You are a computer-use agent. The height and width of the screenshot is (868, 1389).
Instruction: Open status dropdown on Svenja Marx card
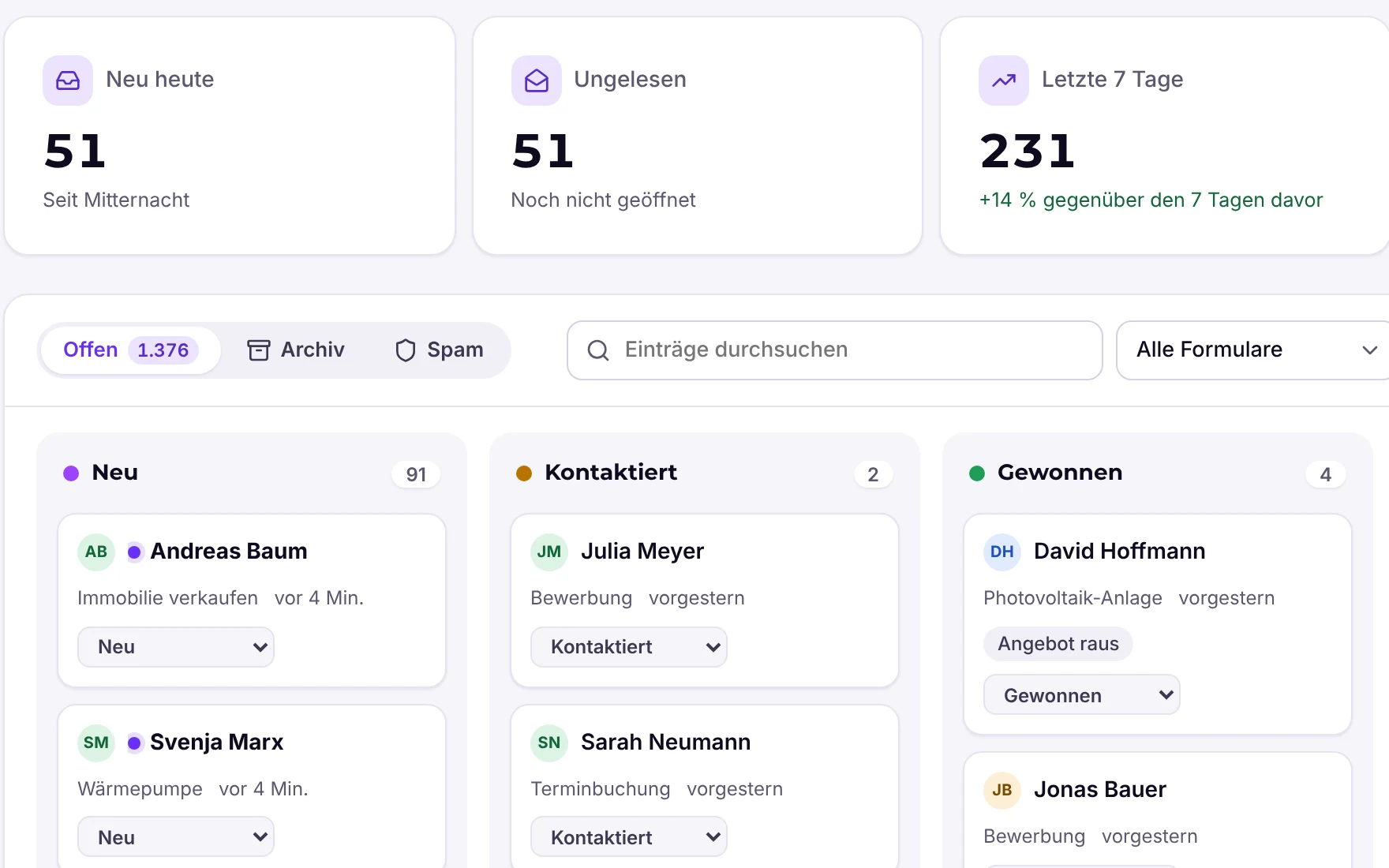pyautogui.click(x=176, y=836)
